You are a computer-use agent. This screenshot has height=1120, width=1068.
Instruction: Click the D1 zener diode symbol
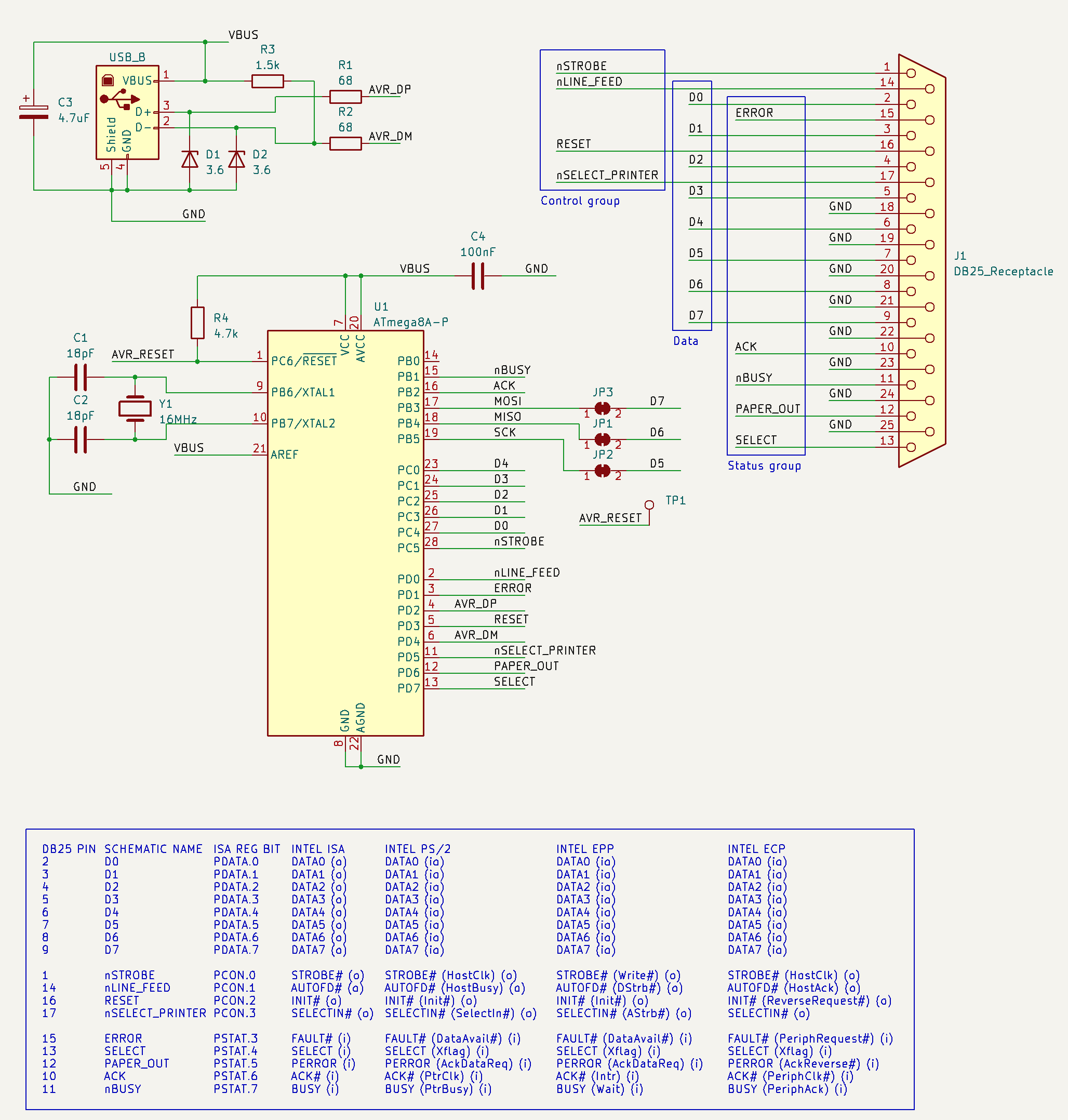pos(190,159)
